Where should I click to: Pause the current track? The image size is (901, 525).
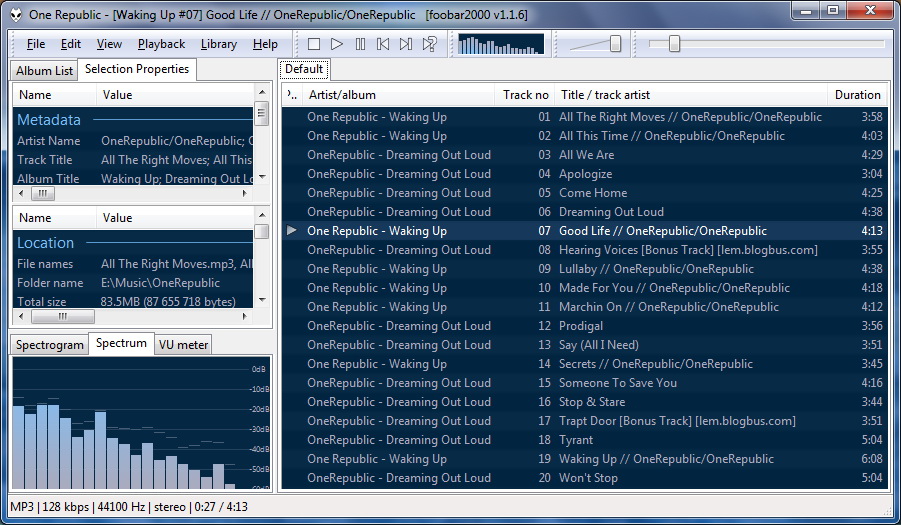360,44
